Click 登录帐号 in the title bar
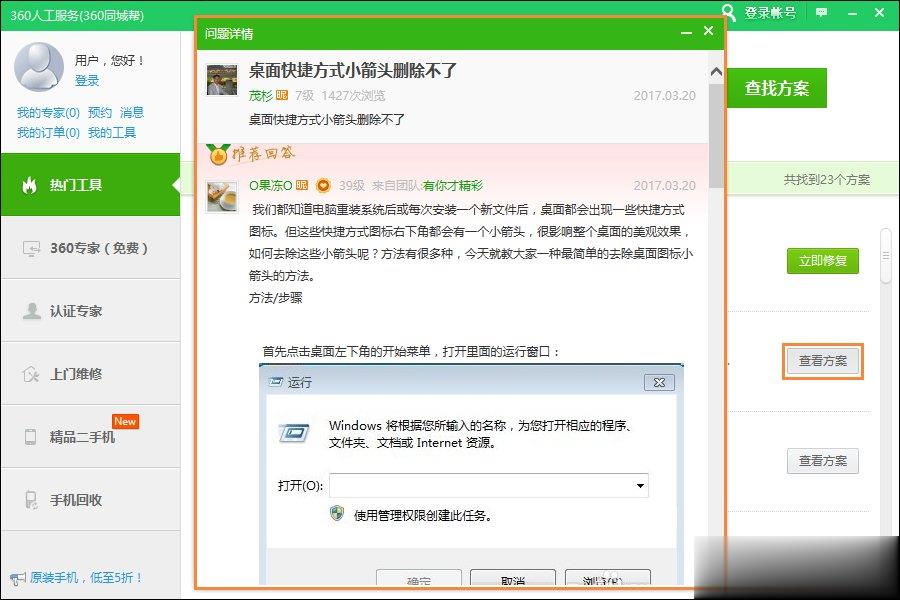The image size is (900, 600). 770,13
